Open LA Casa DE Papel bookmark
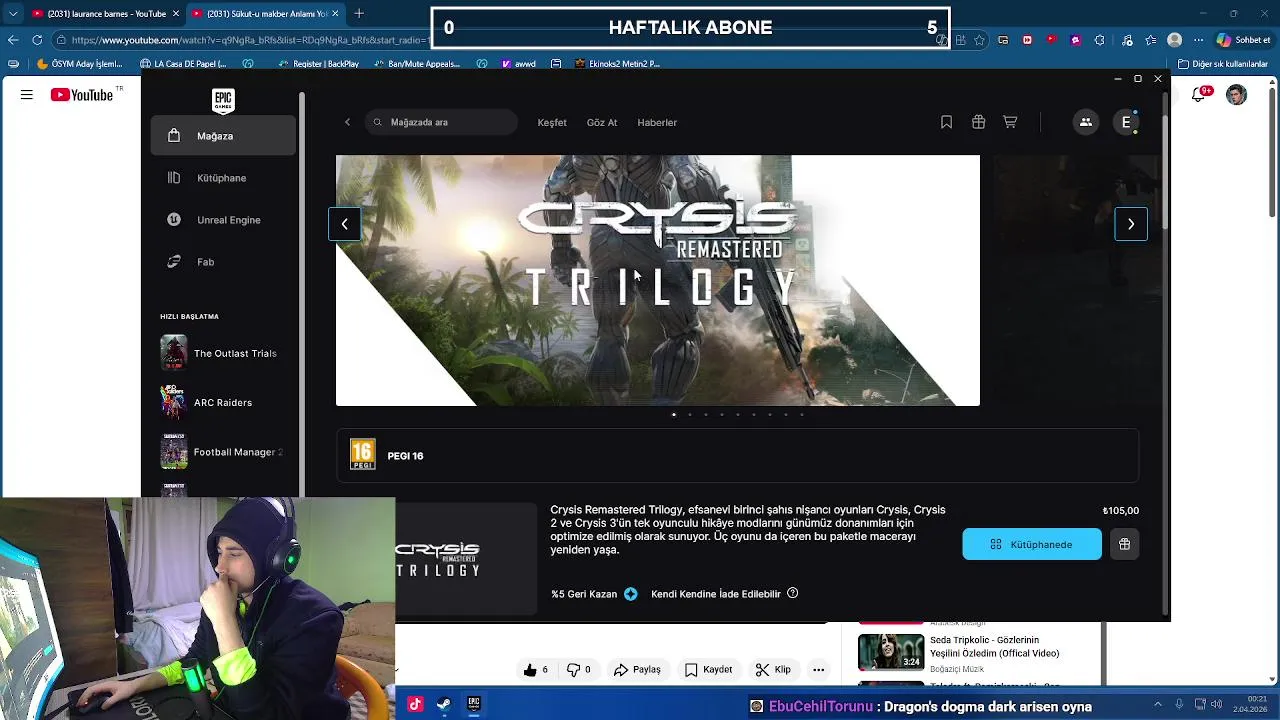This screenshot has width=1280, height=720. (x=182, y=63)
